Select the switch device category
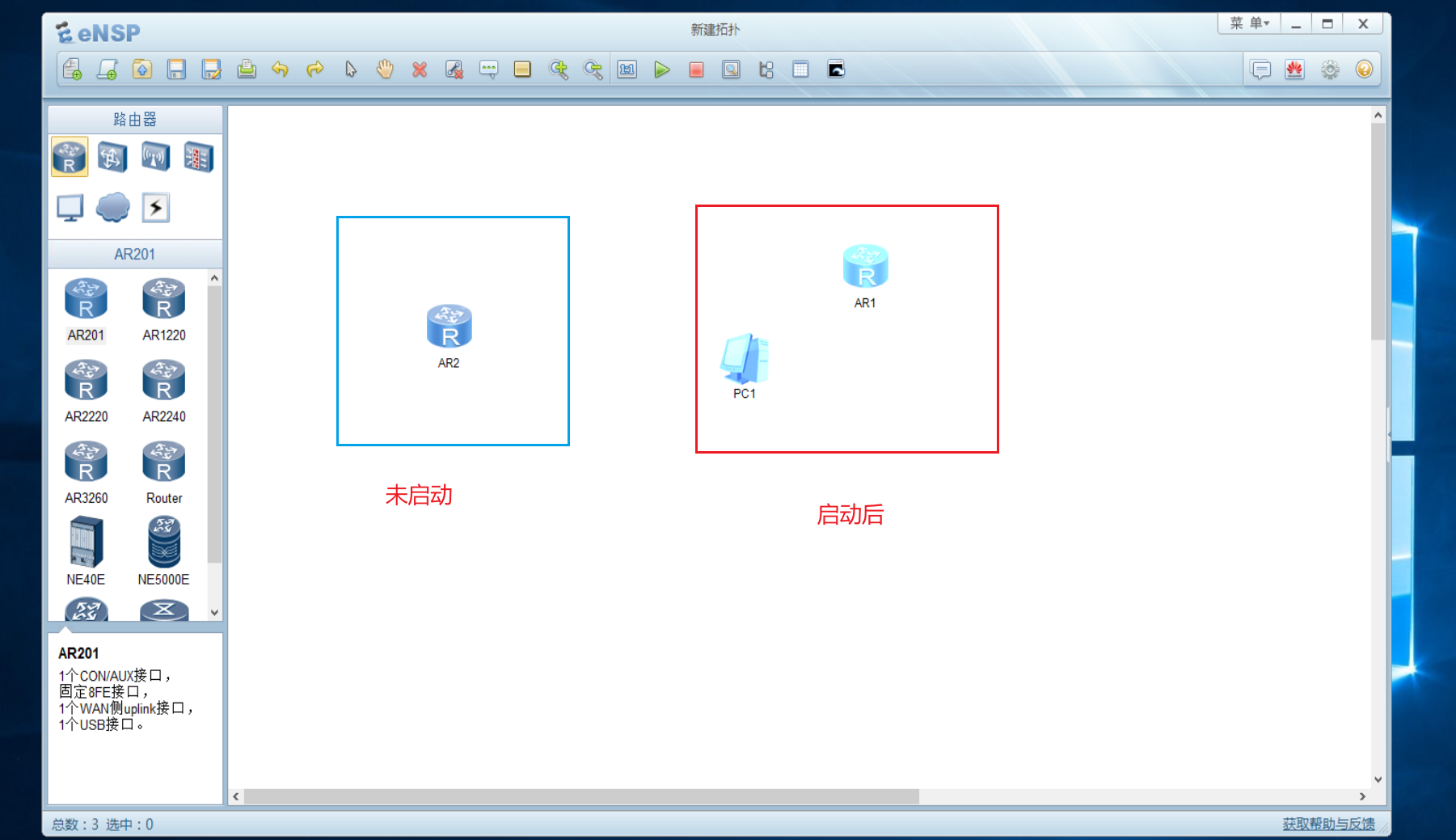This screenshot has width=1456, height=840. 112,157
